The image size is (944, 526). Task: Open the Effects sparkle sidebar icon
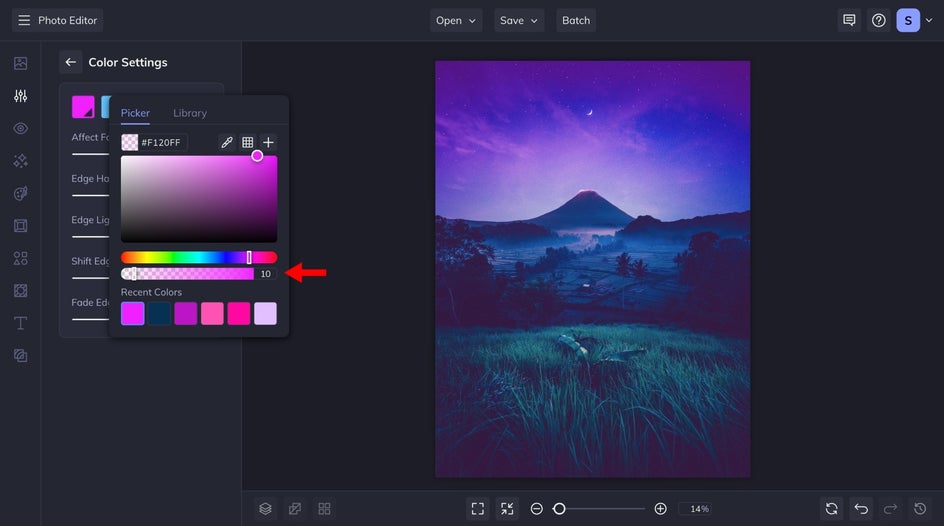pyautogui.click(x=20, y=161)
